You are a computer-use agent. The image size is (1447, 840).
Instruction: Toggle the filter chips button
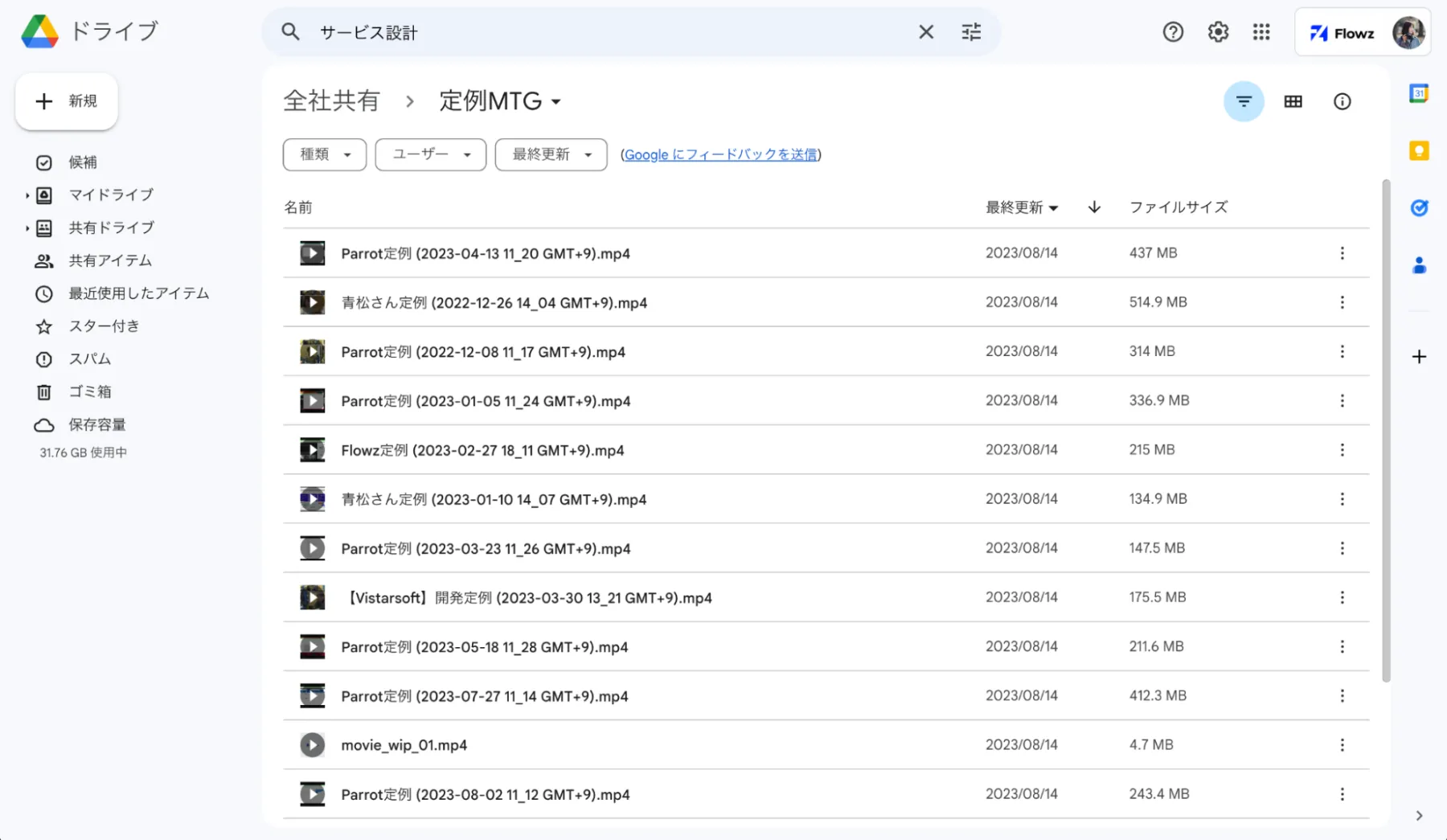pos(1244,101)
